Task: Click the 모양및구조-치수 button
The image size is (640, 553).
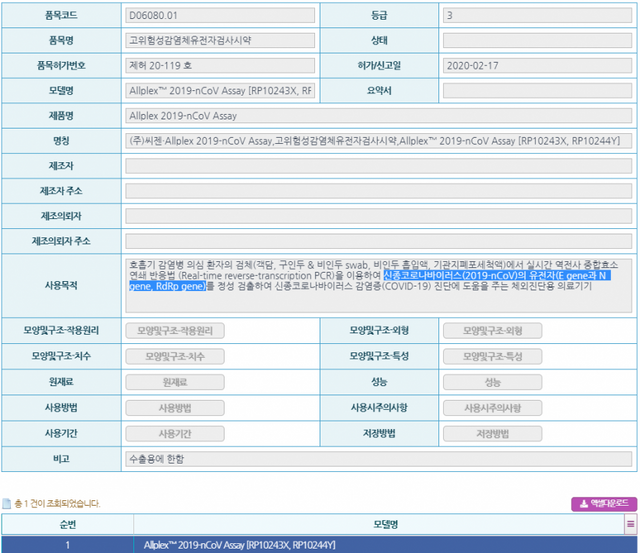Action: tap(174, 356)
